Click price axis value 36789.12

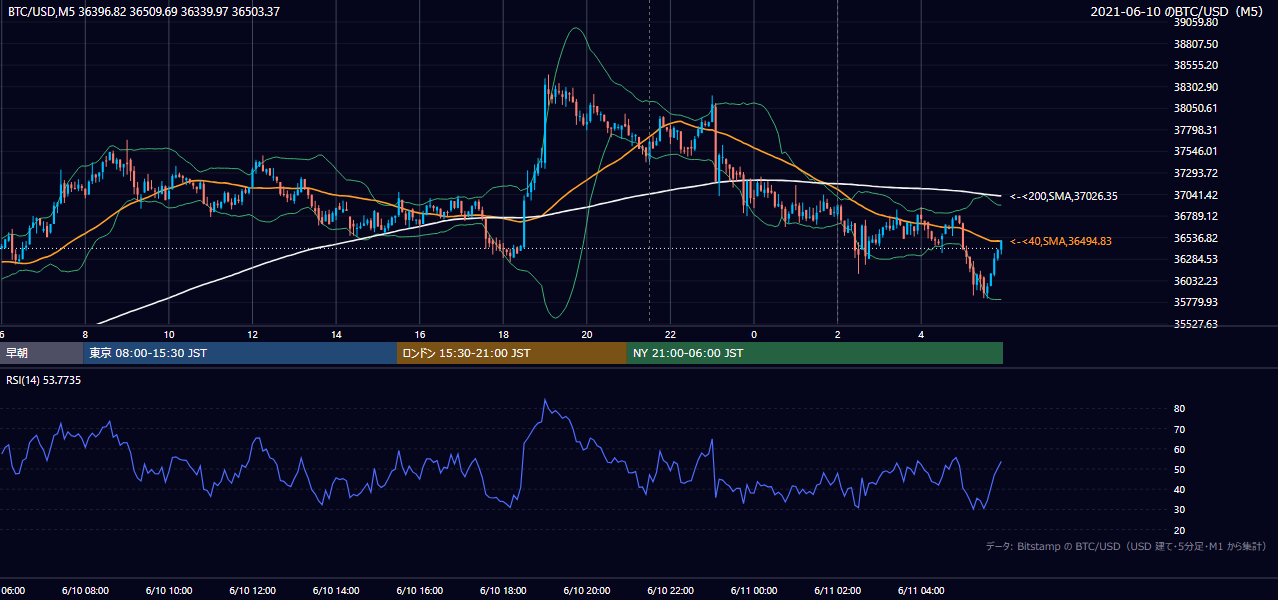click(1195, 216)
